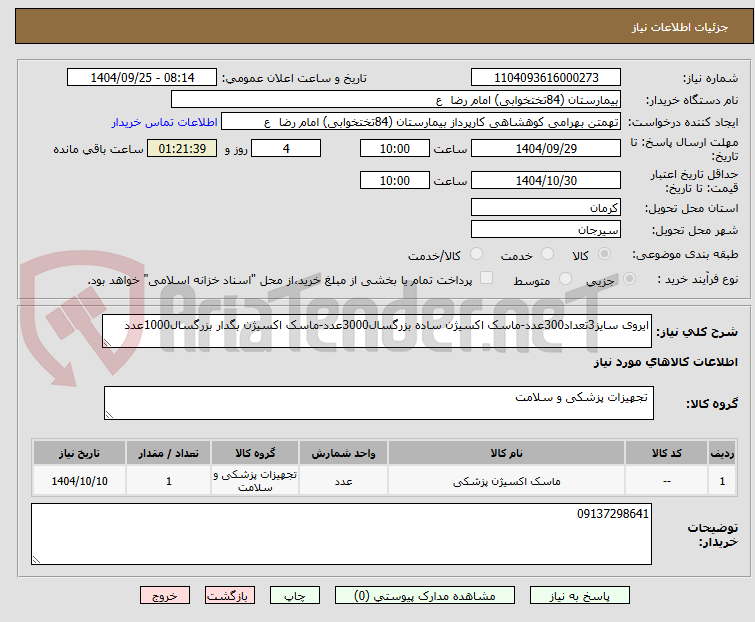The height and width of the screenshot is (622, 755).
Task: Click the شرح کلی نیاز description textarea
Action: [377, 331]
